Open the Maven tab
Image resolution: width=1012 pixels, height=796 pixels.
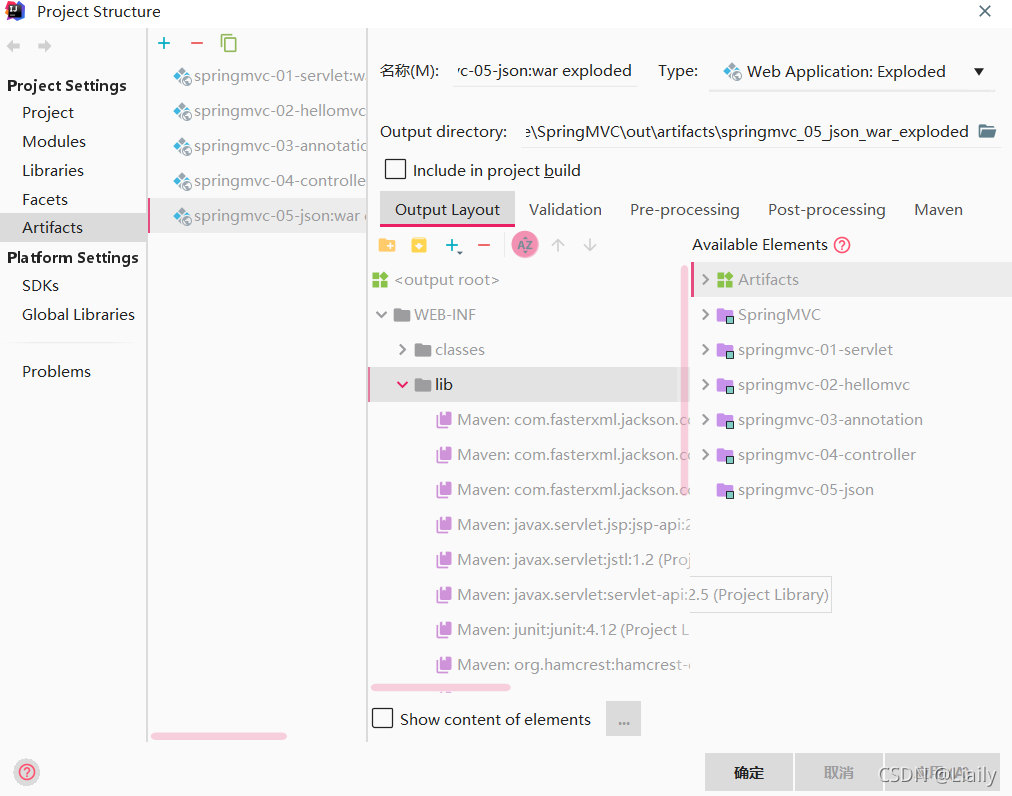click(x=938, y=210)
